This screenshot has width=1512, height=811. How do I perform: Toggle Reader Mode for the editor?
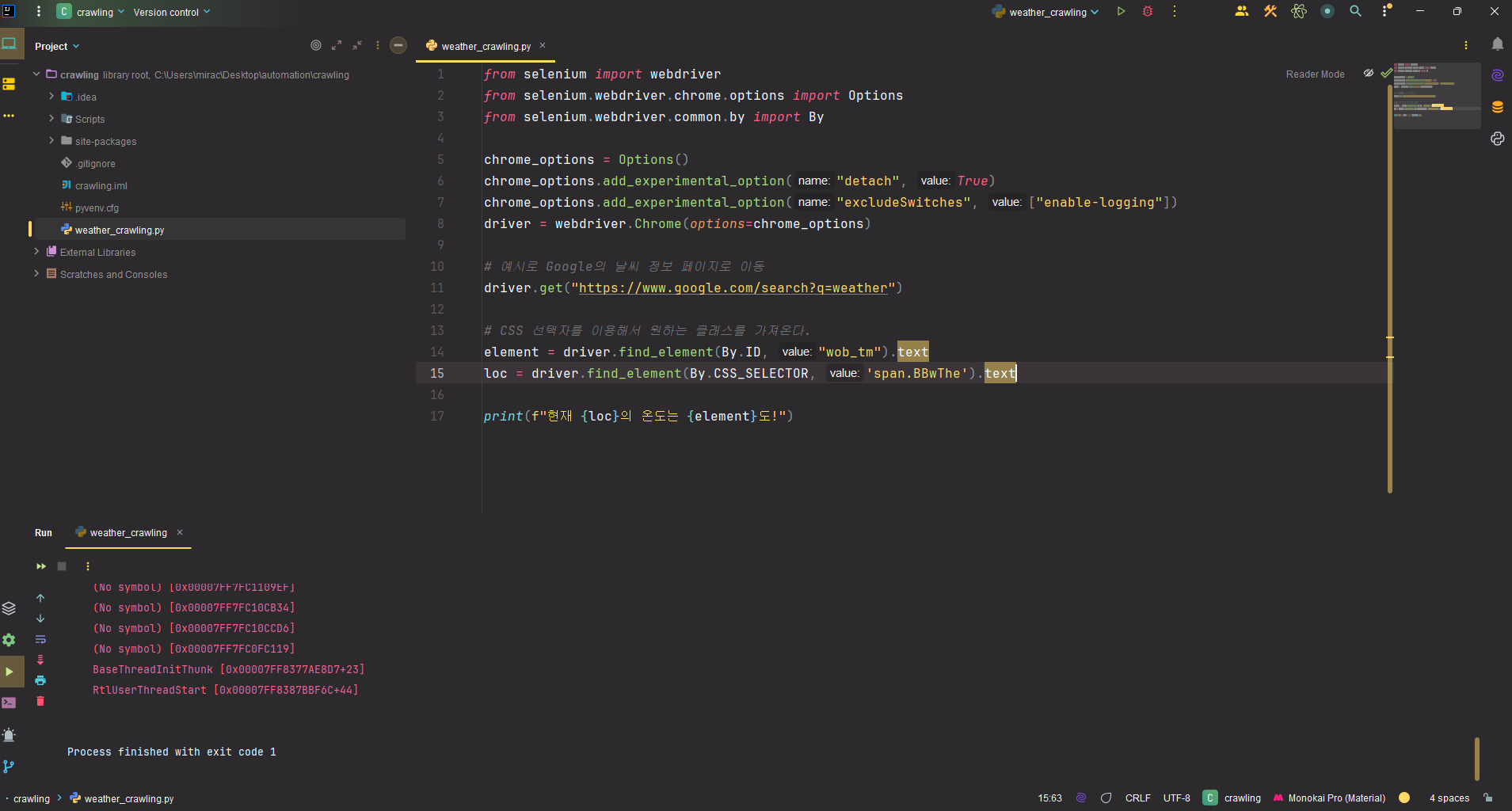(x=1315, y=74)
